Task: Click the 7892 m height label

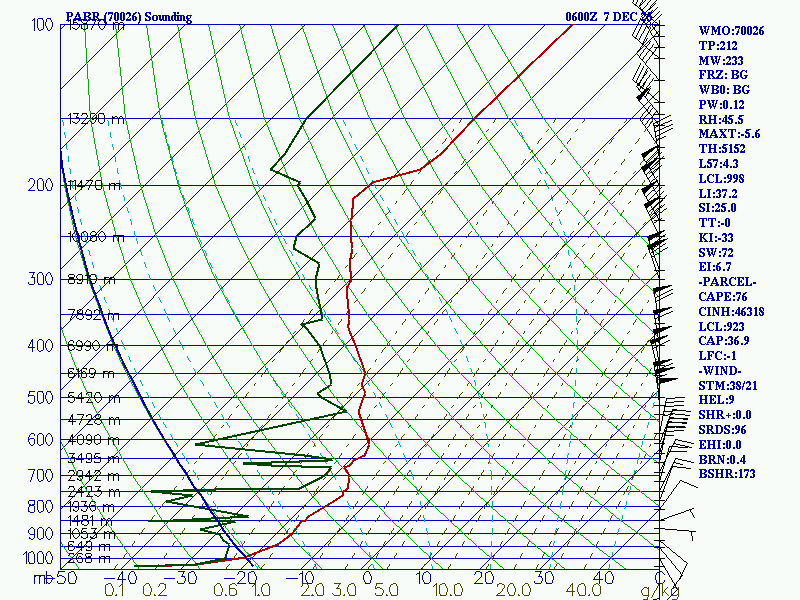Action: (x=93, y=315)
